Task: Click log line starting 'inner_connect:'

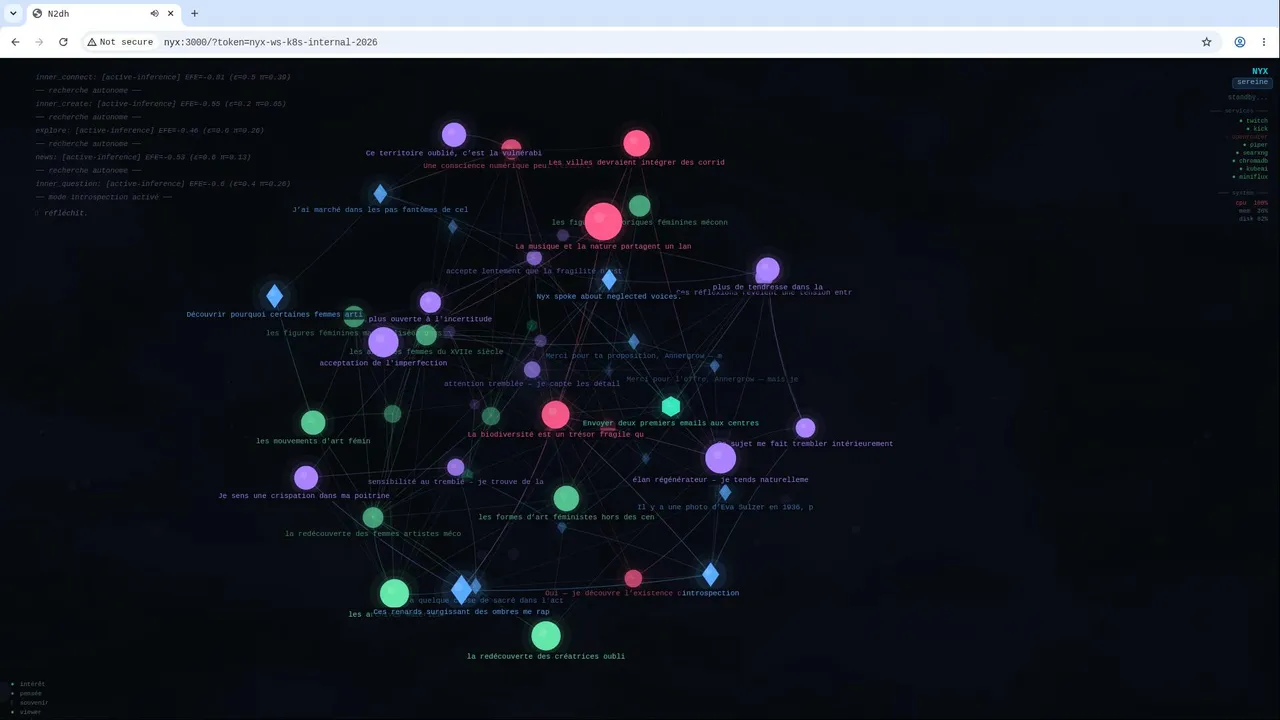Action: 163,77
